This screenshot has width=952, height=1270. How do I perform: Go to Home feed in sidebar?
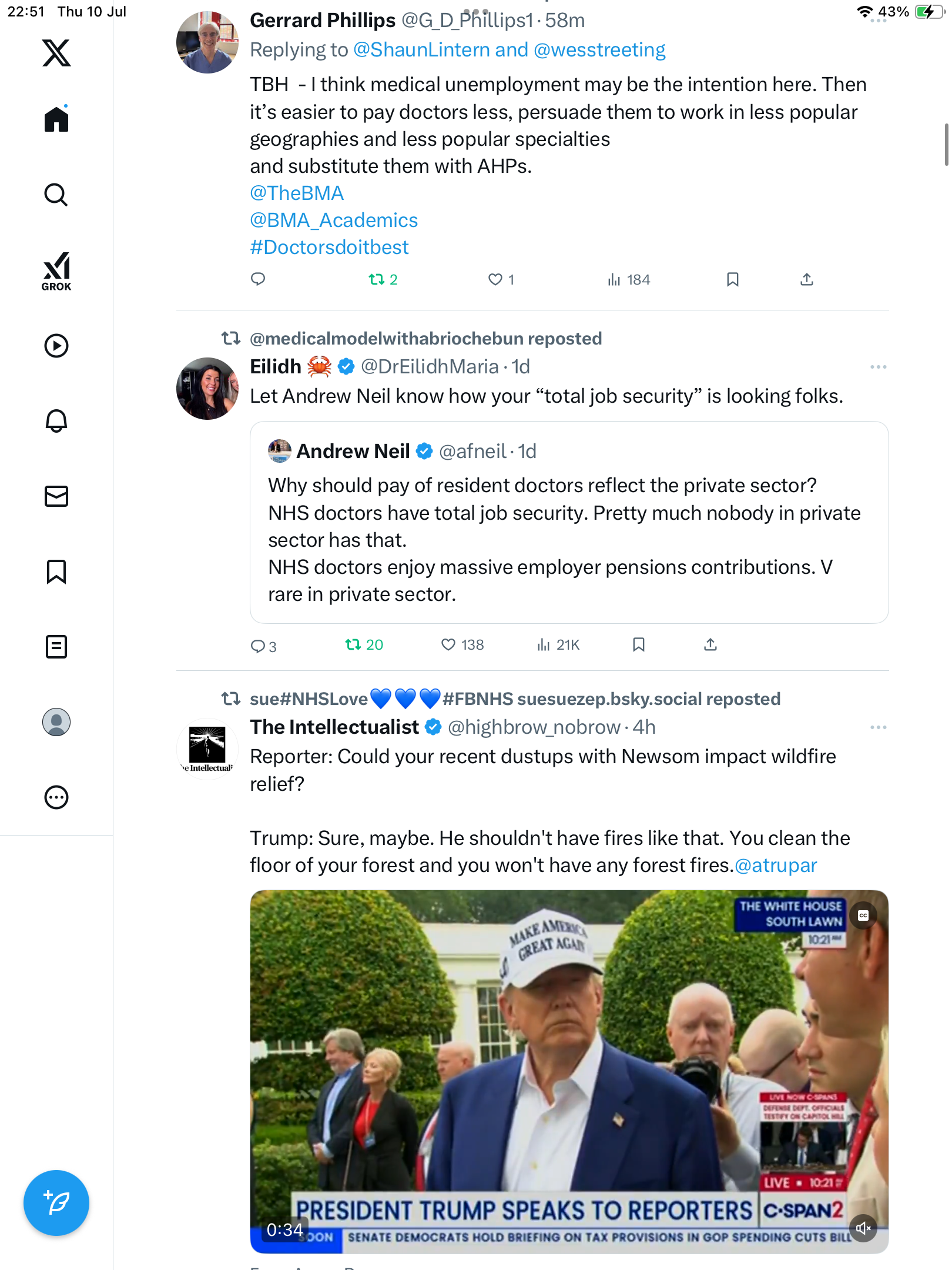tap(56, 119)
